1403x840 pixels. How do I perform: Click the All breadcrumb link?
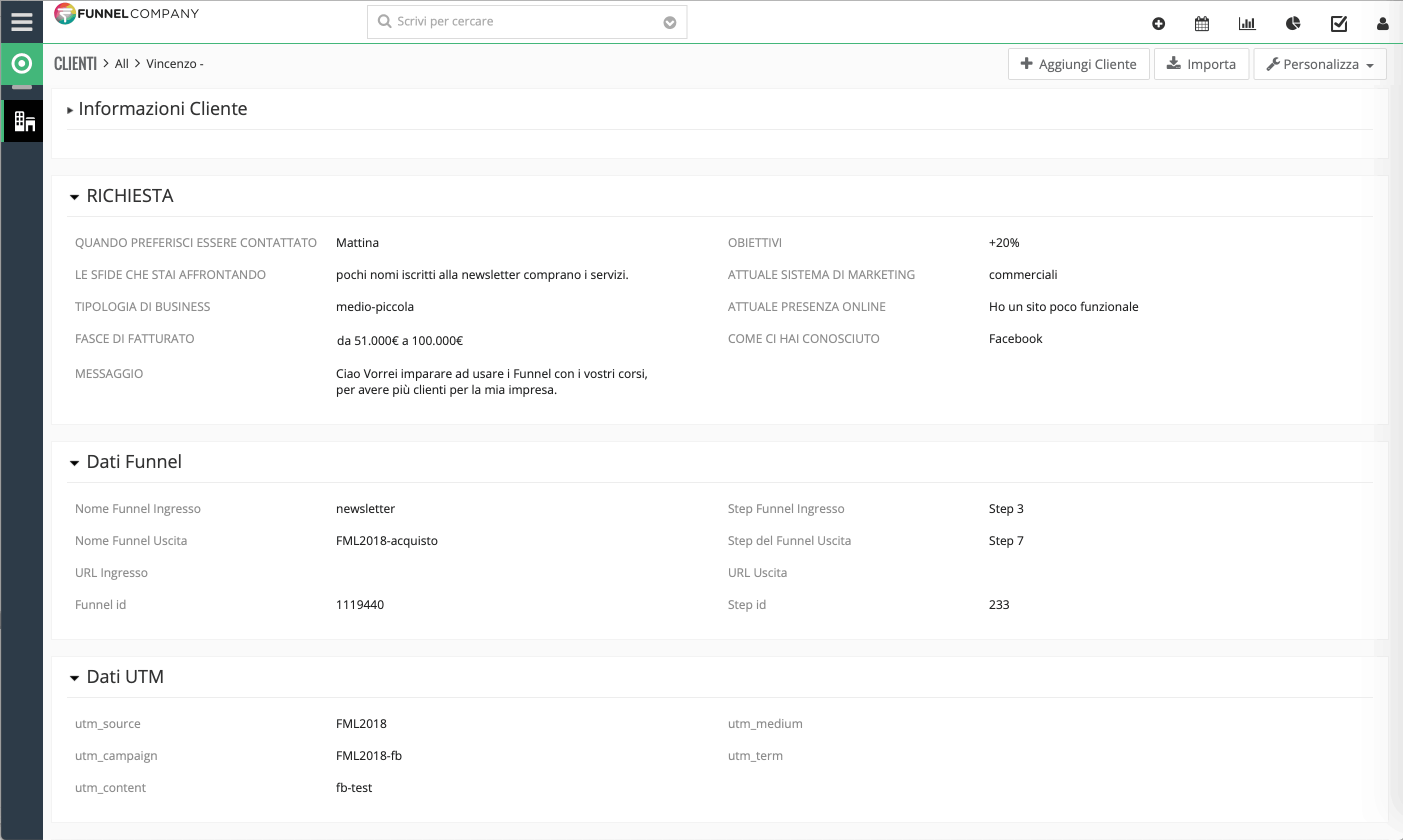coord(121,63)
